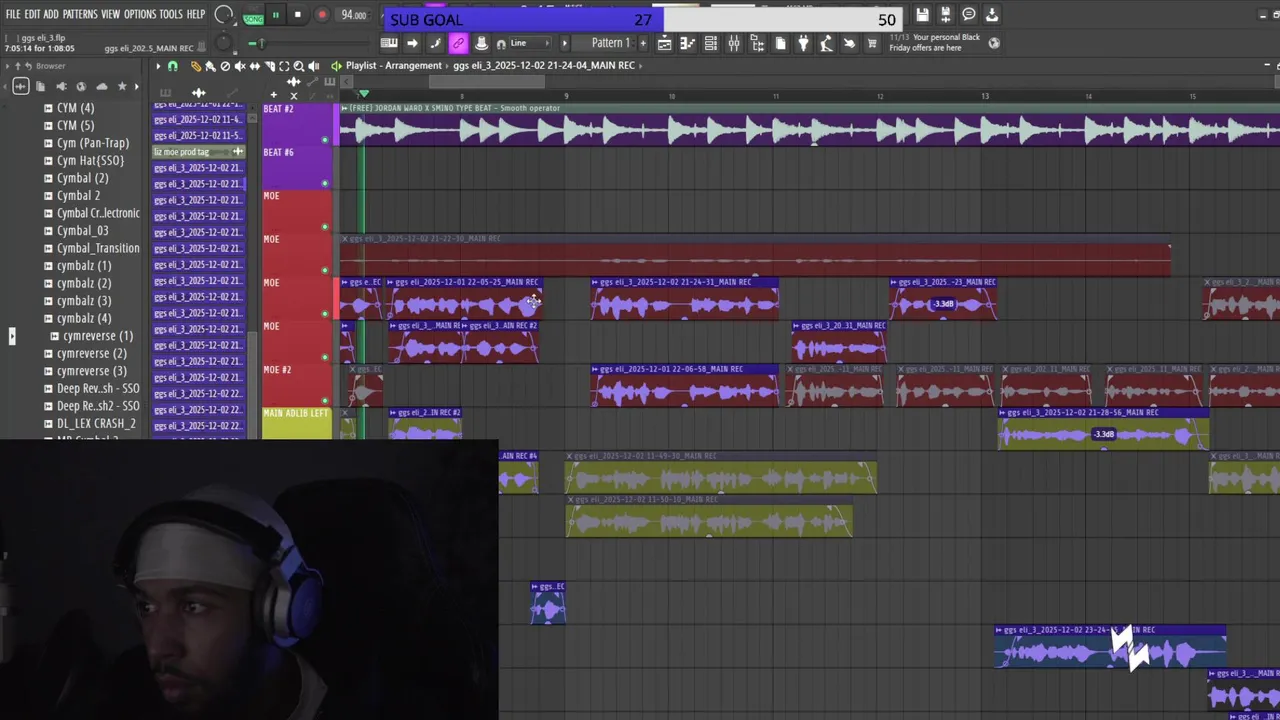Open the TOOLS menu
Image resolution: width=1280 pixels, height=720 pixels.
171,14
